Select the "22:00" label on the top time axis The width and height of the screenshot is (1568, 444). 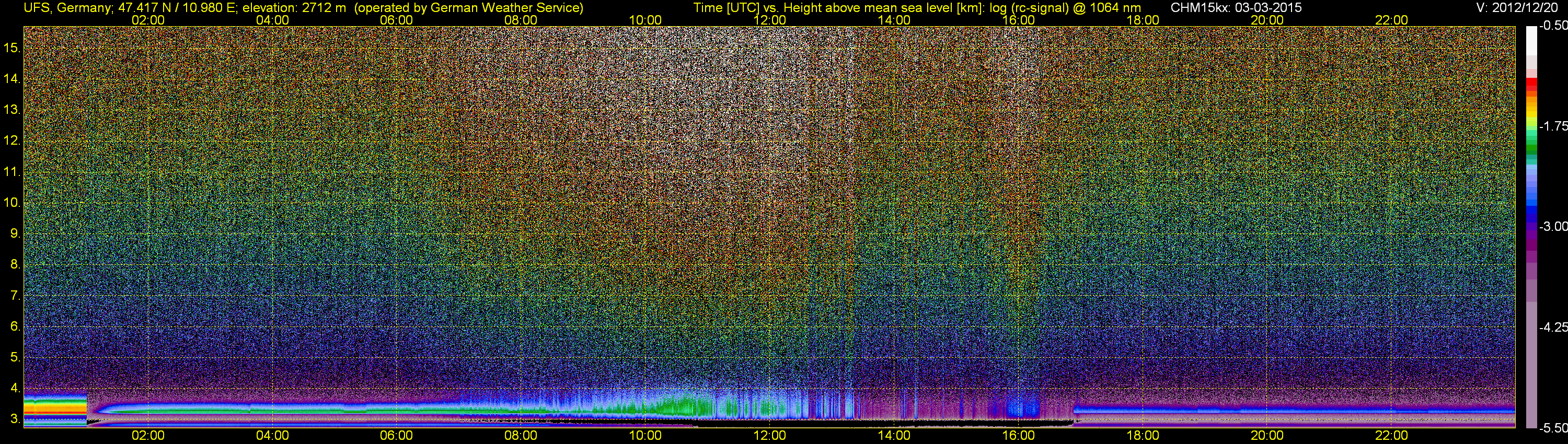point(1391,20)
